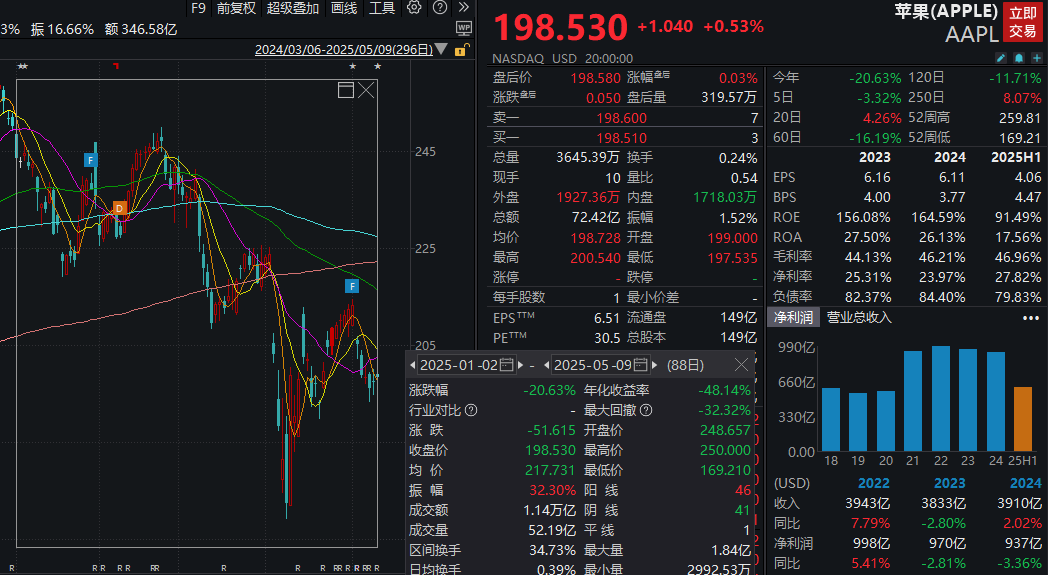Click the red 立即交易 trade button
The image size is (1048, 575).
(x=1023, y=22)
